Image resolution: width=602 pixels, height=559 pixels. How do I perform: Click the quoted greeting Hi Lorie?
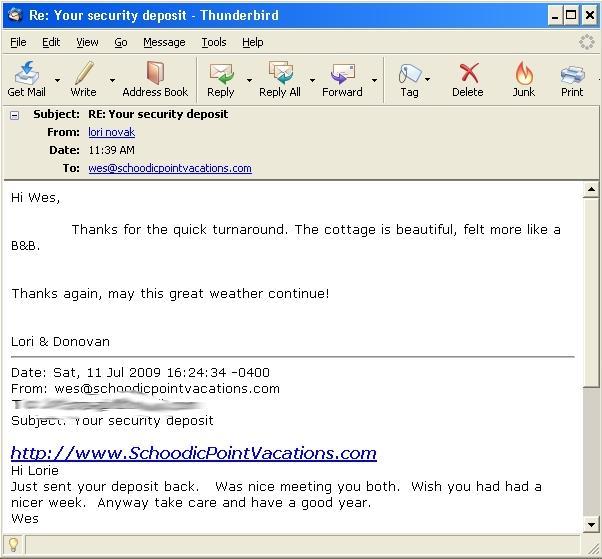(35, 470)
